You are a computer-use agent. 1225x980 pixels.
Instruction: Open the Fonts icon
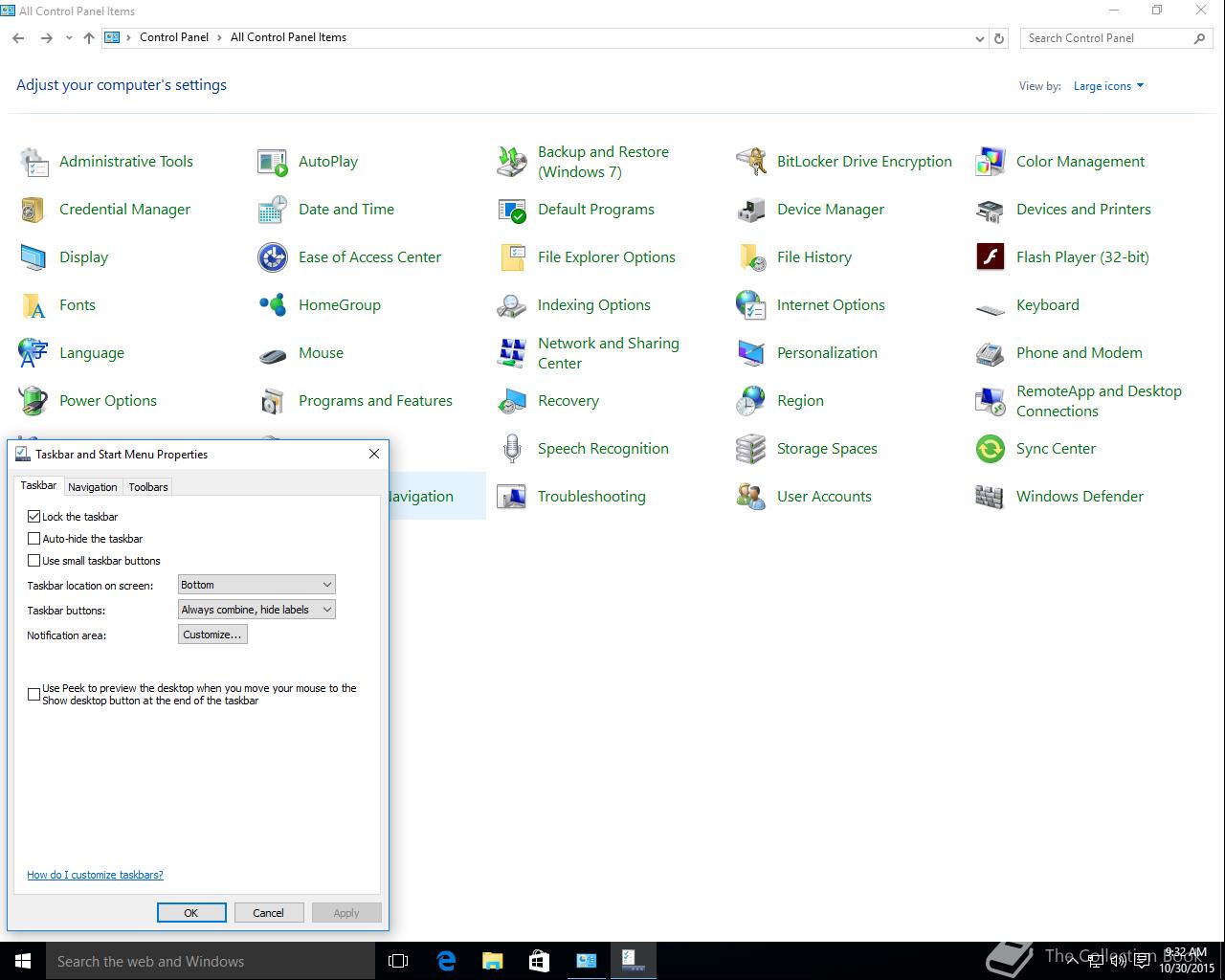click(x=33, y=305)
